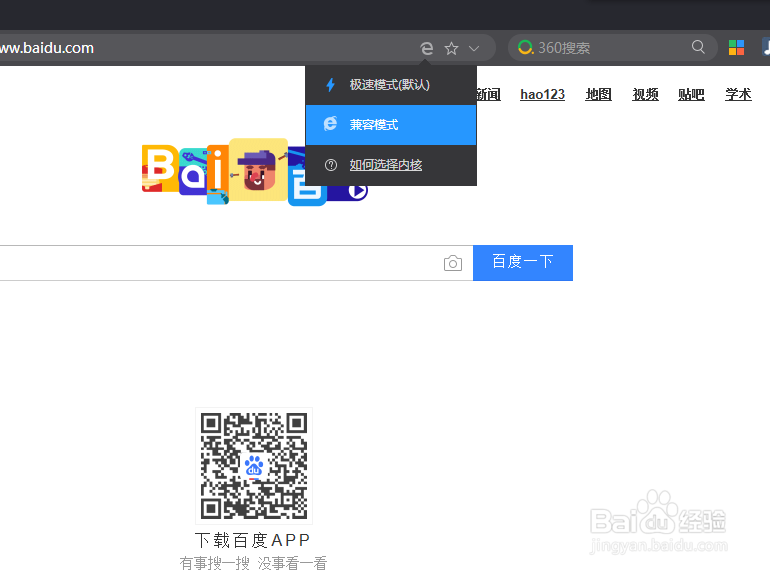Screen dimensions: 770x572
Task: Focus the 360搜索 search box
Action: click(x=613, y=48)
